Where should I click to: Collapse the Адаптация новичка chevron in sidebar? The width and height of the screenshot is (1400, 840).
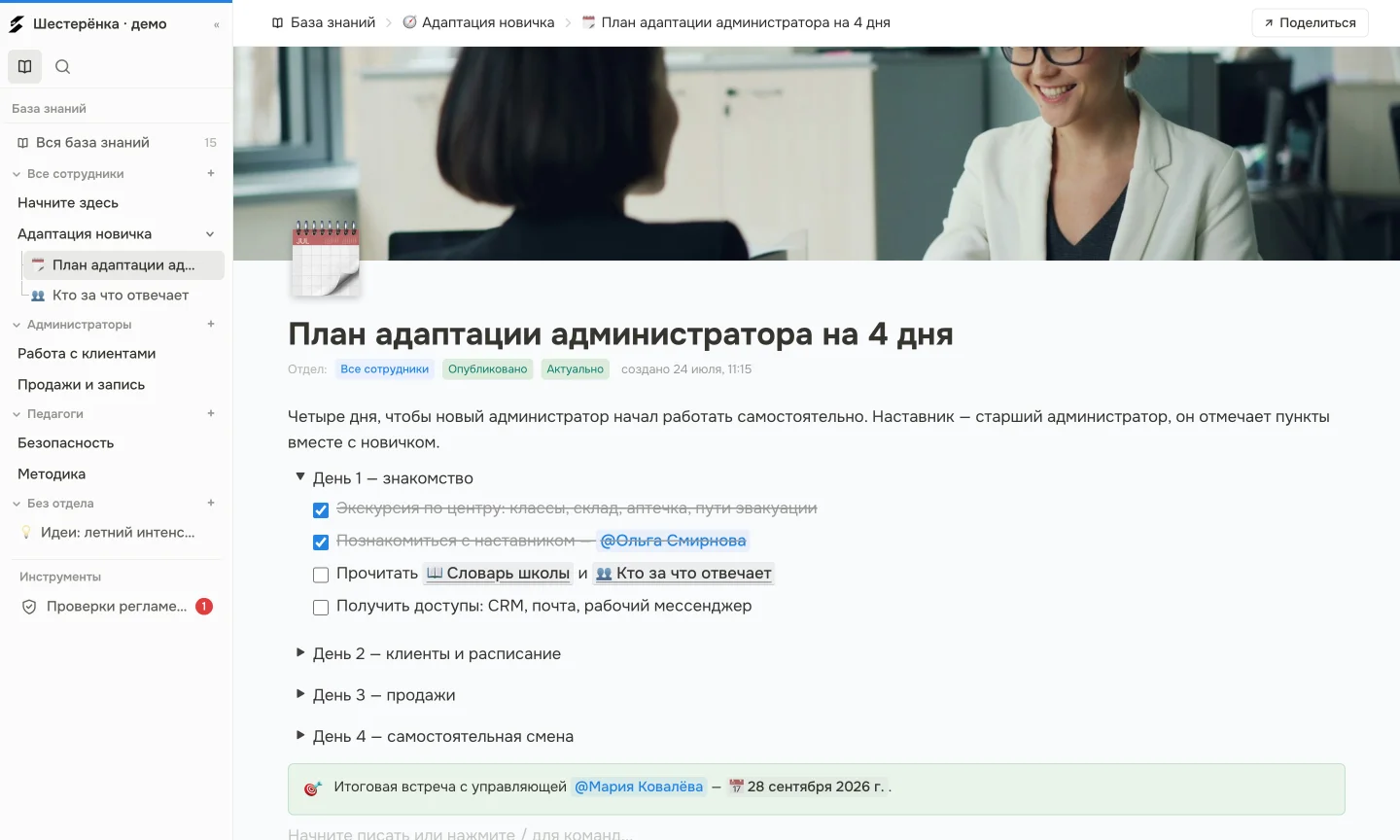click(x=210, y=234)
